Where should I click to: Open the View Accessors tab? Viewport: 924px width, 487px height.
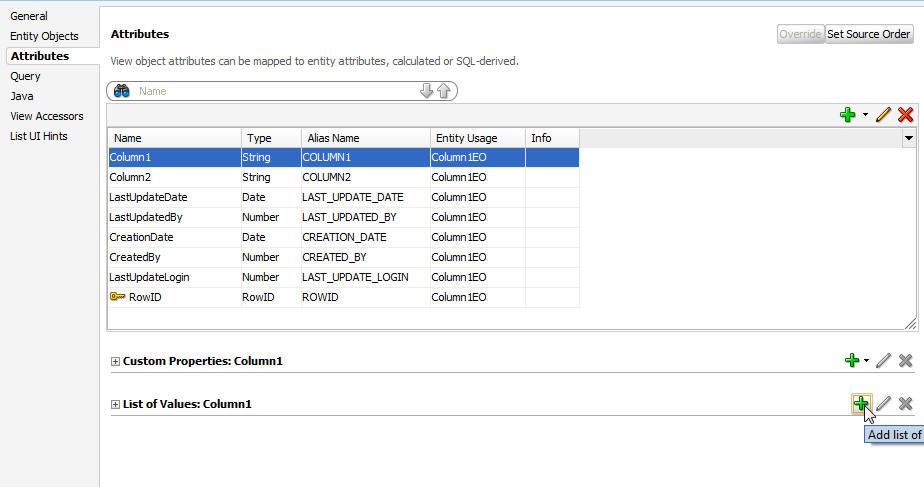tap(47, 116)
